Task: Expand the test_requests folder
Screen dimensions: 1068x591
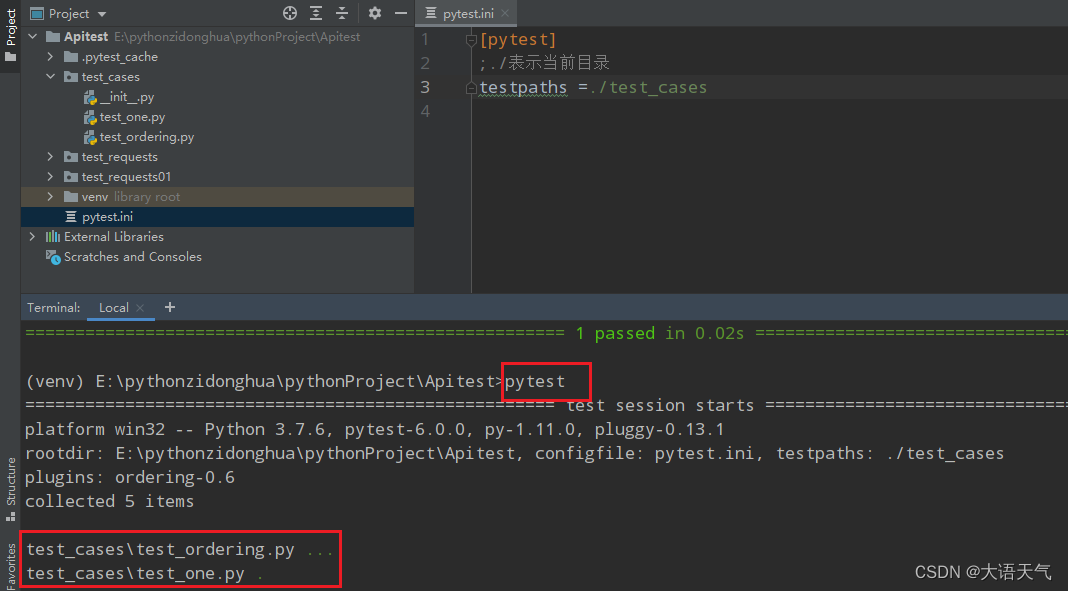Action: [50, 157]
